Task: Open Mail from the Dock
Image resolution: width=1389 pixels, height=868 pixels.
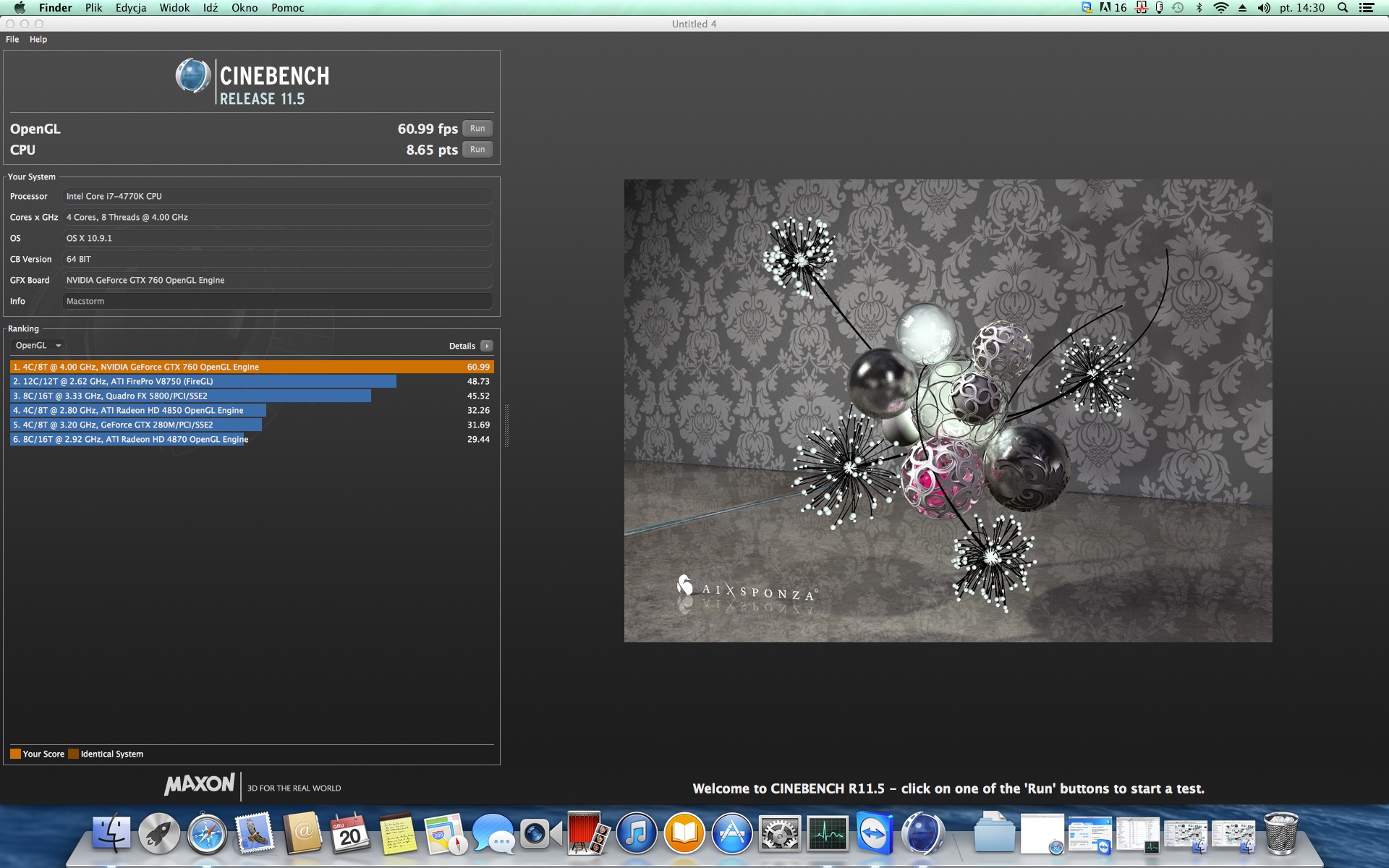Action: pos(255,833)
